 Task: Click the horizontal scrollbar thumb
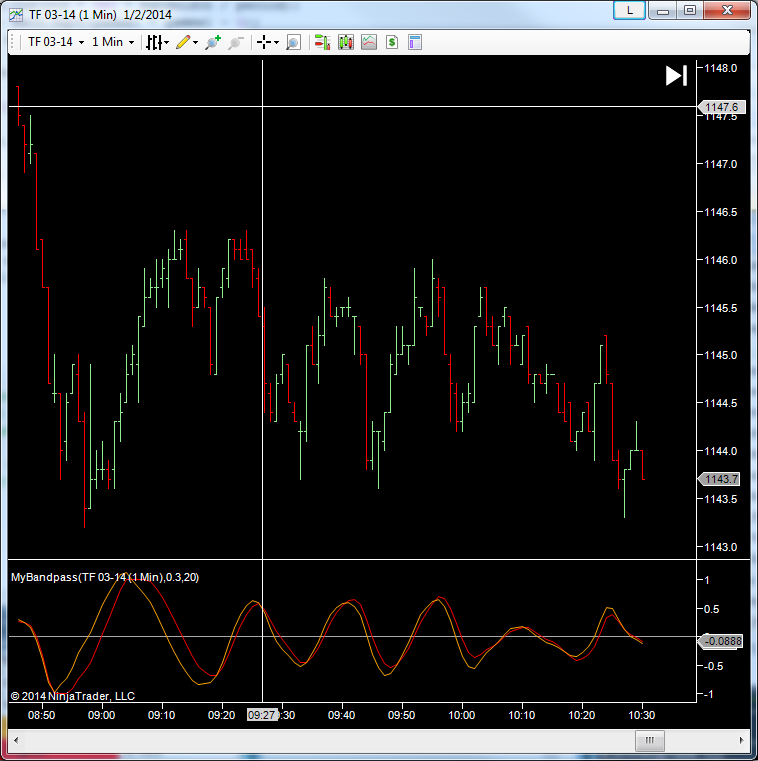click(x=649, y=740)
